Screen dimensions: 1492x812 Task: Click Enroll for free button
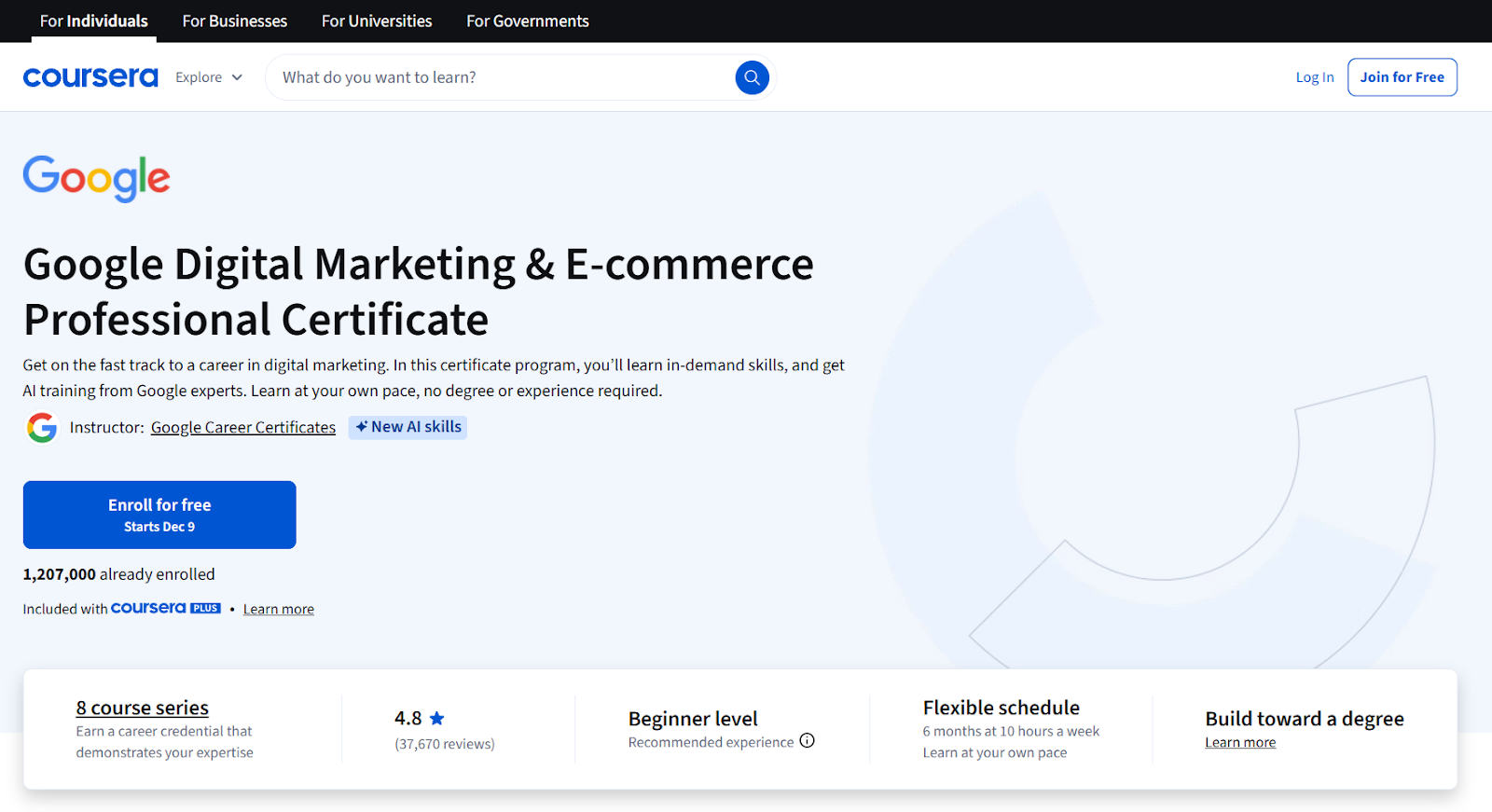[159, 515]
